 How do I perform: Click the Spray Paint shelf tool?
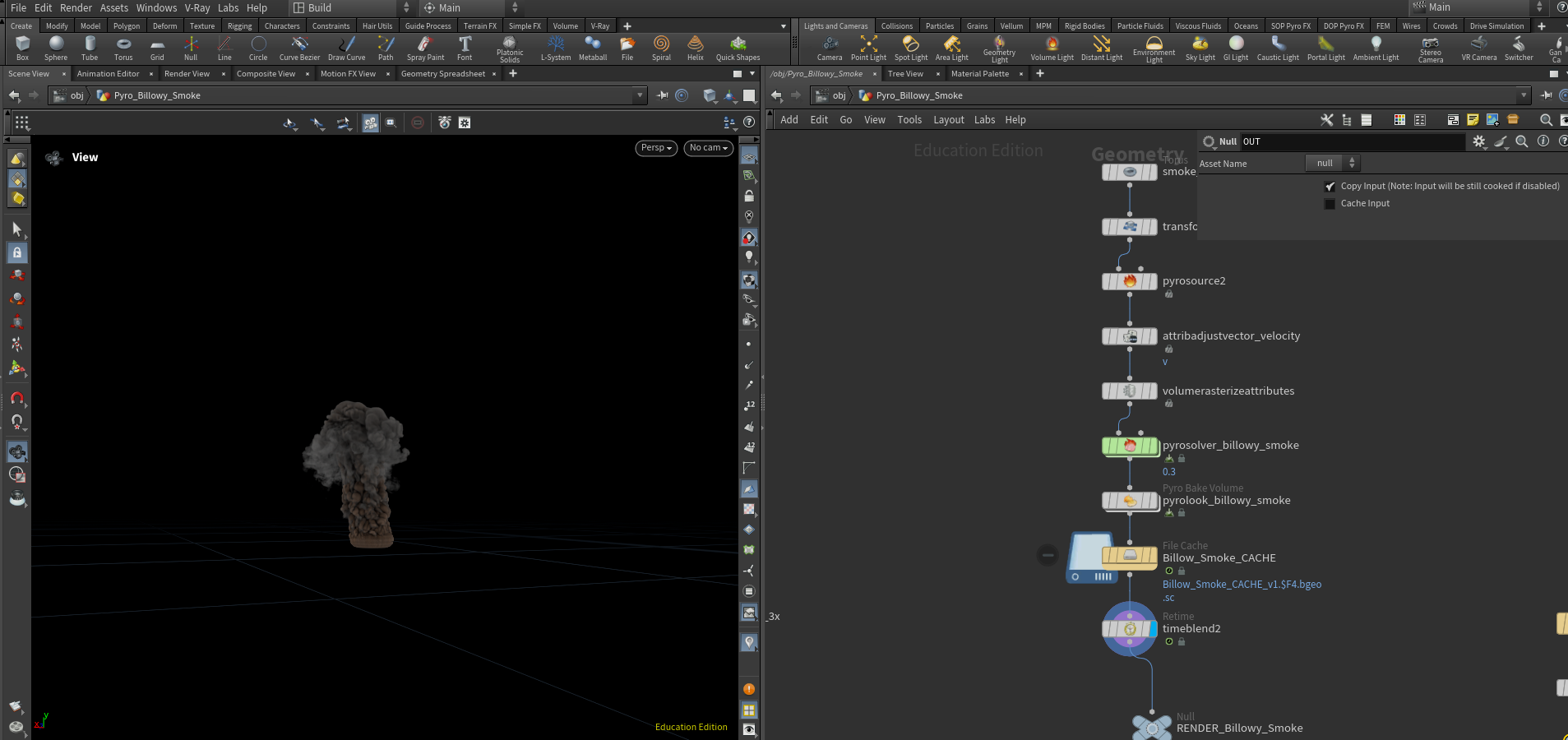coord(425,48)
